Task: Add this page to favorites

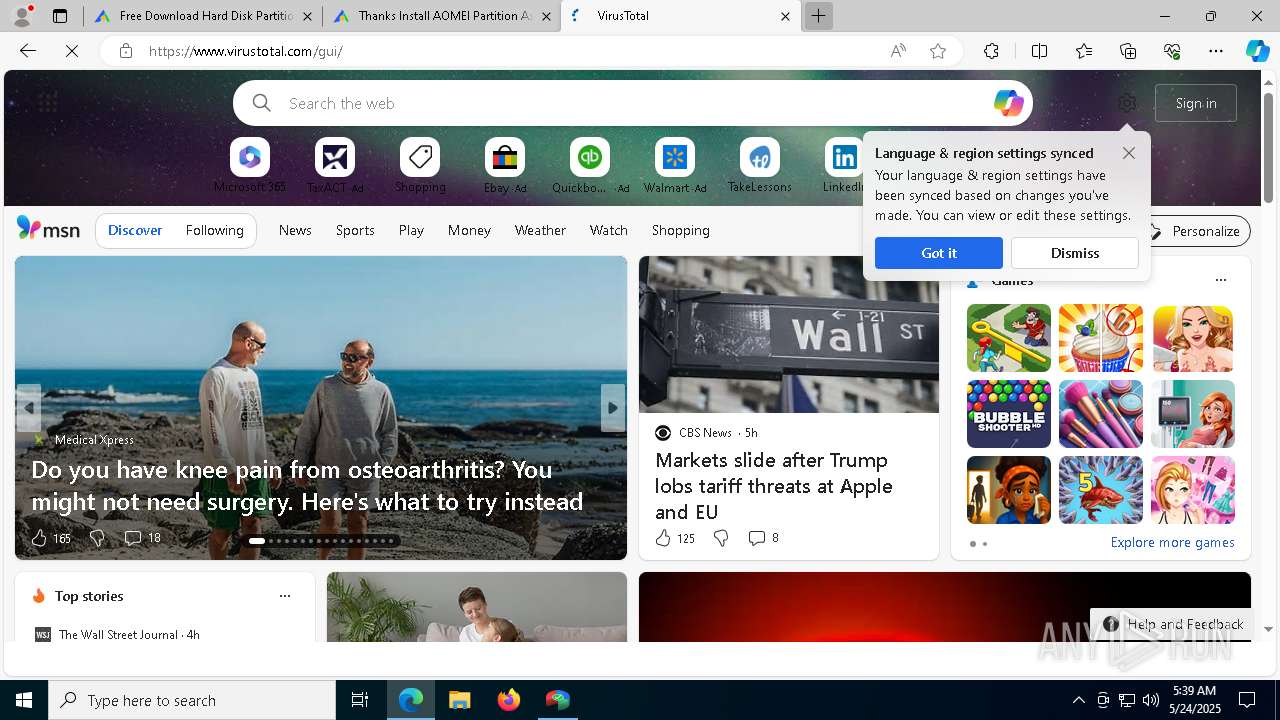Action: coord(938,51)
